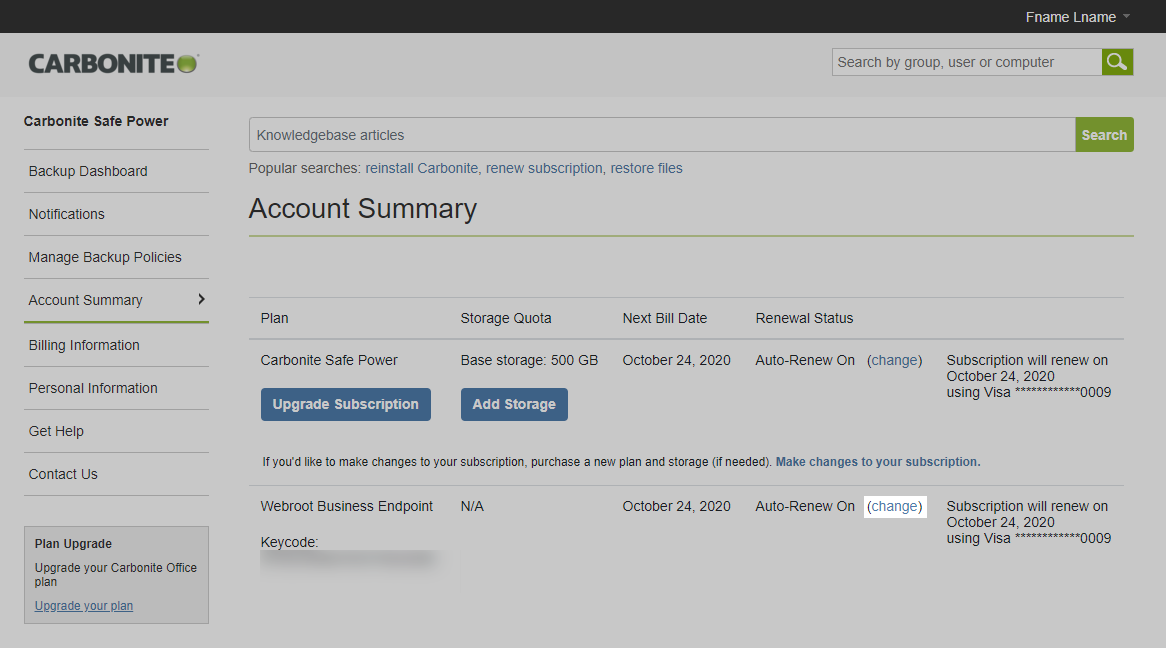
Task: Open Manage Backup Policies page
Action: click(105, 257)
